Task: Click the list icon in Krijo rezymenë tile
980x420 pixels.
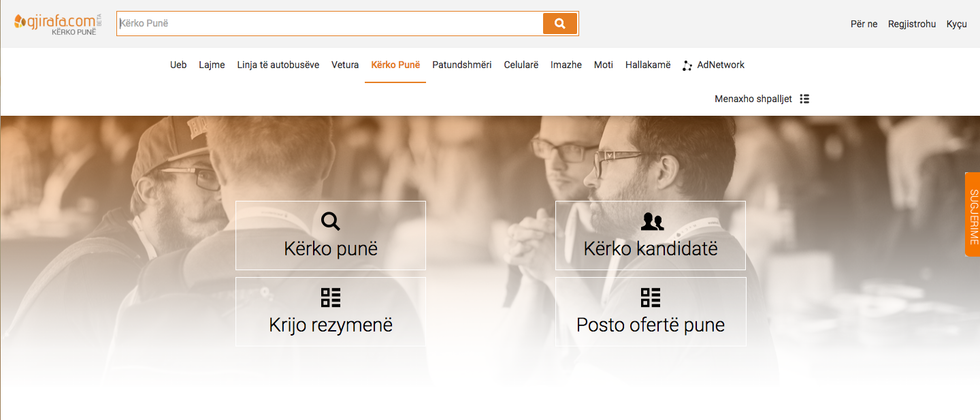Action: [331, 298]
